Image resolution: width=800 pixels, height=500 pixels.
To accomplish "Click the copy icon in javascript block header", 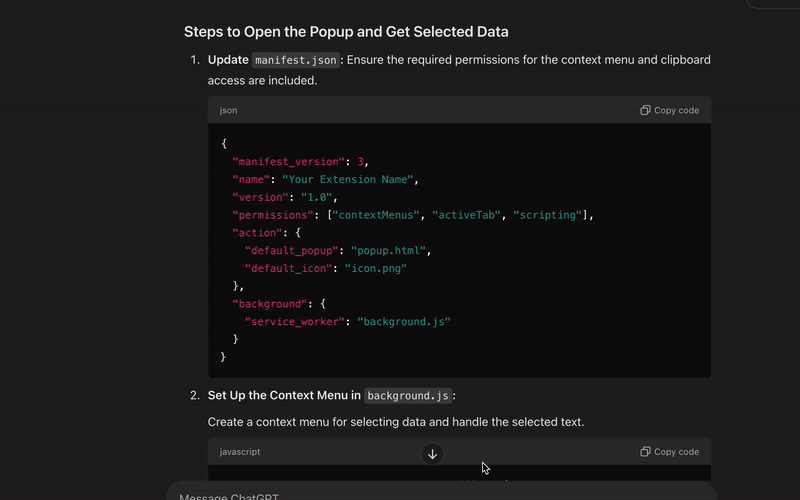I will click(x=645, y=452).
